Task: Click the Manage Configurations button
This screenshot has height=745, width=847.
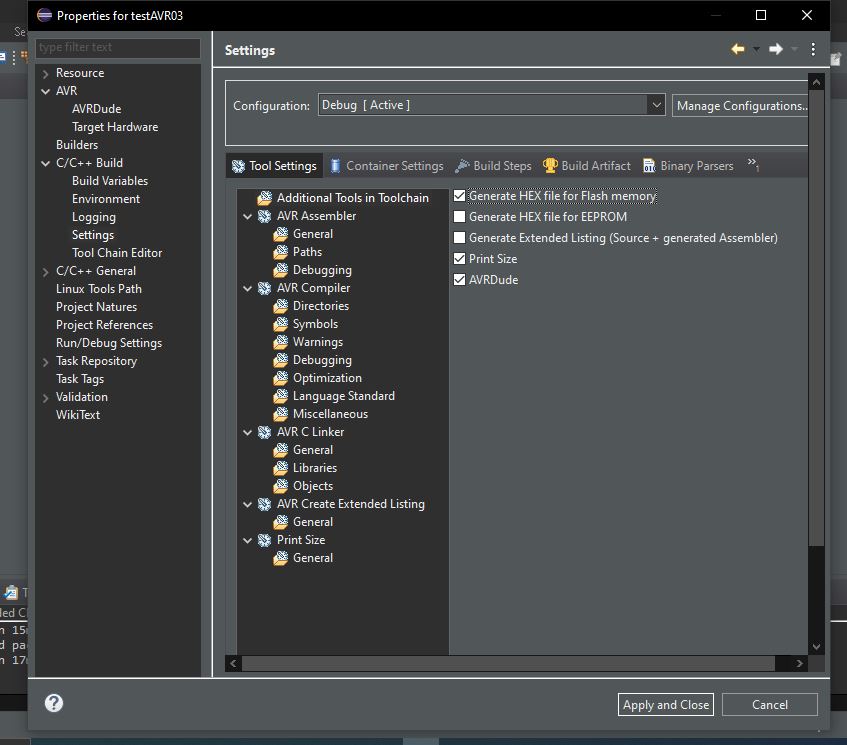Action: pyautogui.click(x=740, y=105)
